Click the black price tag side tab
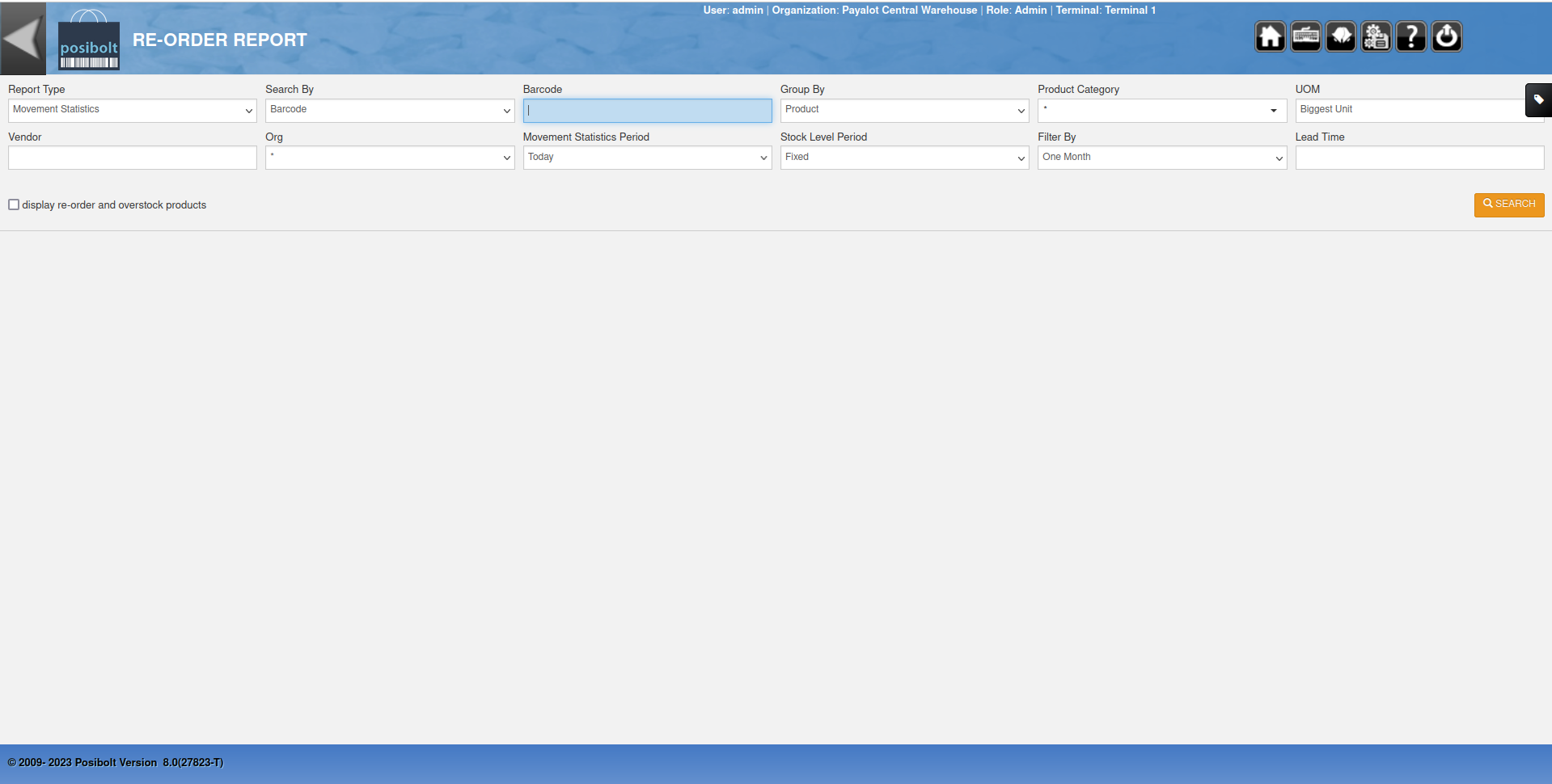Viewport: 1552px width, 784px height. [1538, 100]
